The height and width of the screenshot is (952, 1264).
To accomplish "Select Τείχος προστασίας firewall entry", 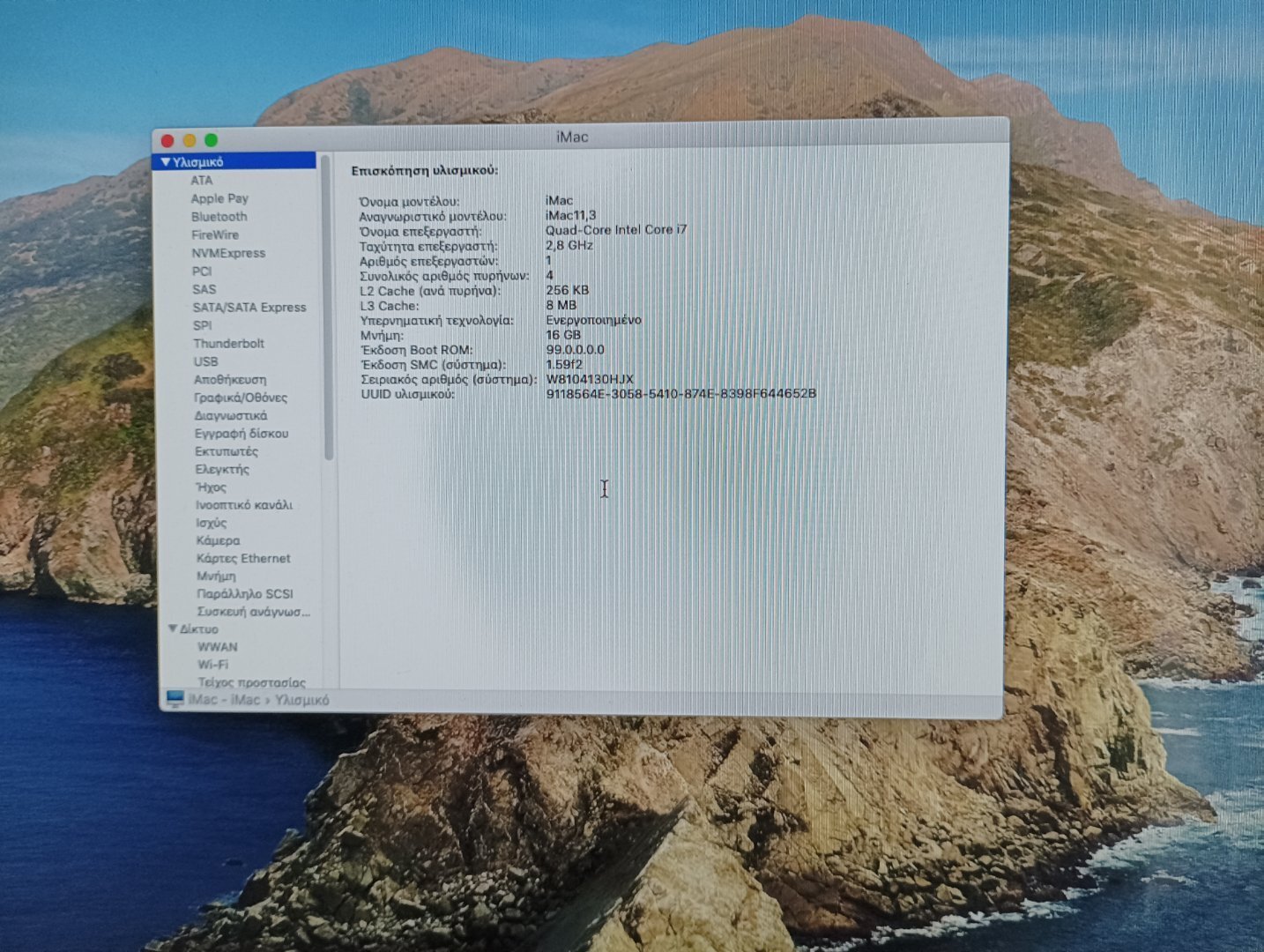I will tap(251, 682).
